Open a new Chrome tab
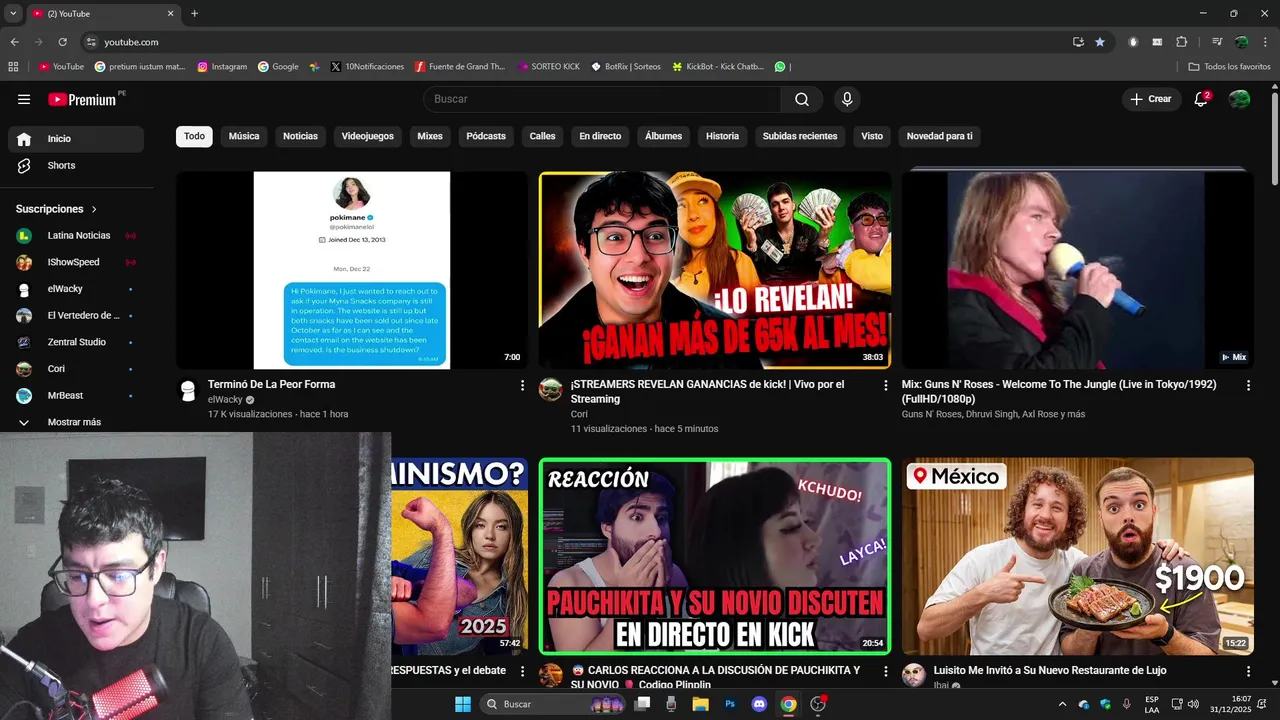The image size is (1280, 720). point(194,13)
